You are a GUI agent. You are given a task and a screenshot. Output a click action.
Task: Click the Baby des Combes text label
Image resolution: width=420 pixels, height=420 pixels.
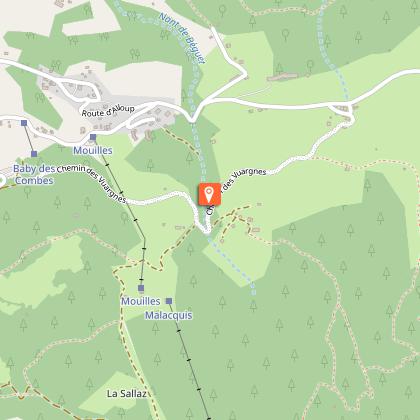34,175
